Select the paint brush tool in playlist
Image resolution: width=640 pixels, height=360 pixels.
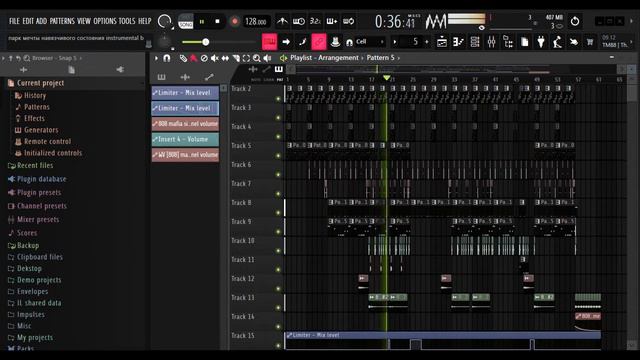click(193, 58)
